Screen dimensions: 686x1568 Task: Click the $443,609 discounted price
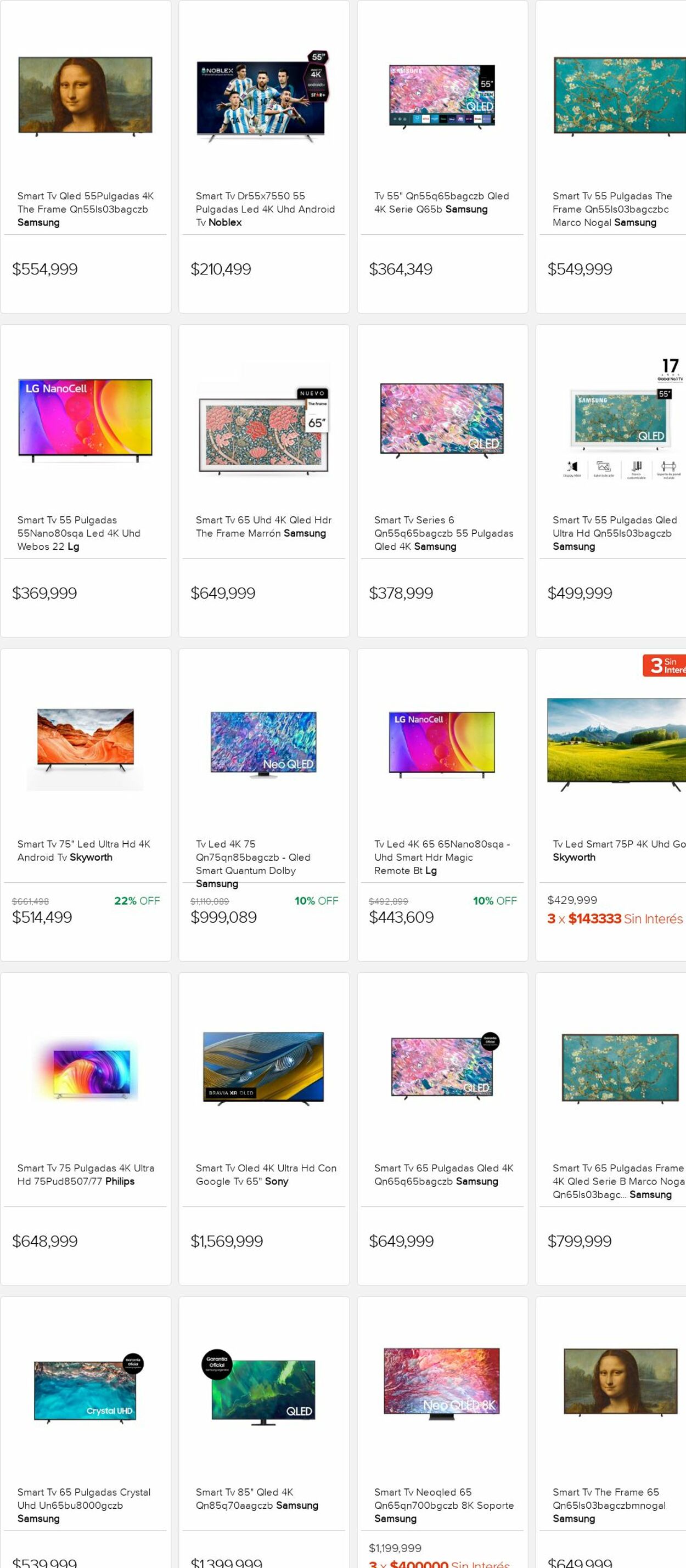(401, 917)
